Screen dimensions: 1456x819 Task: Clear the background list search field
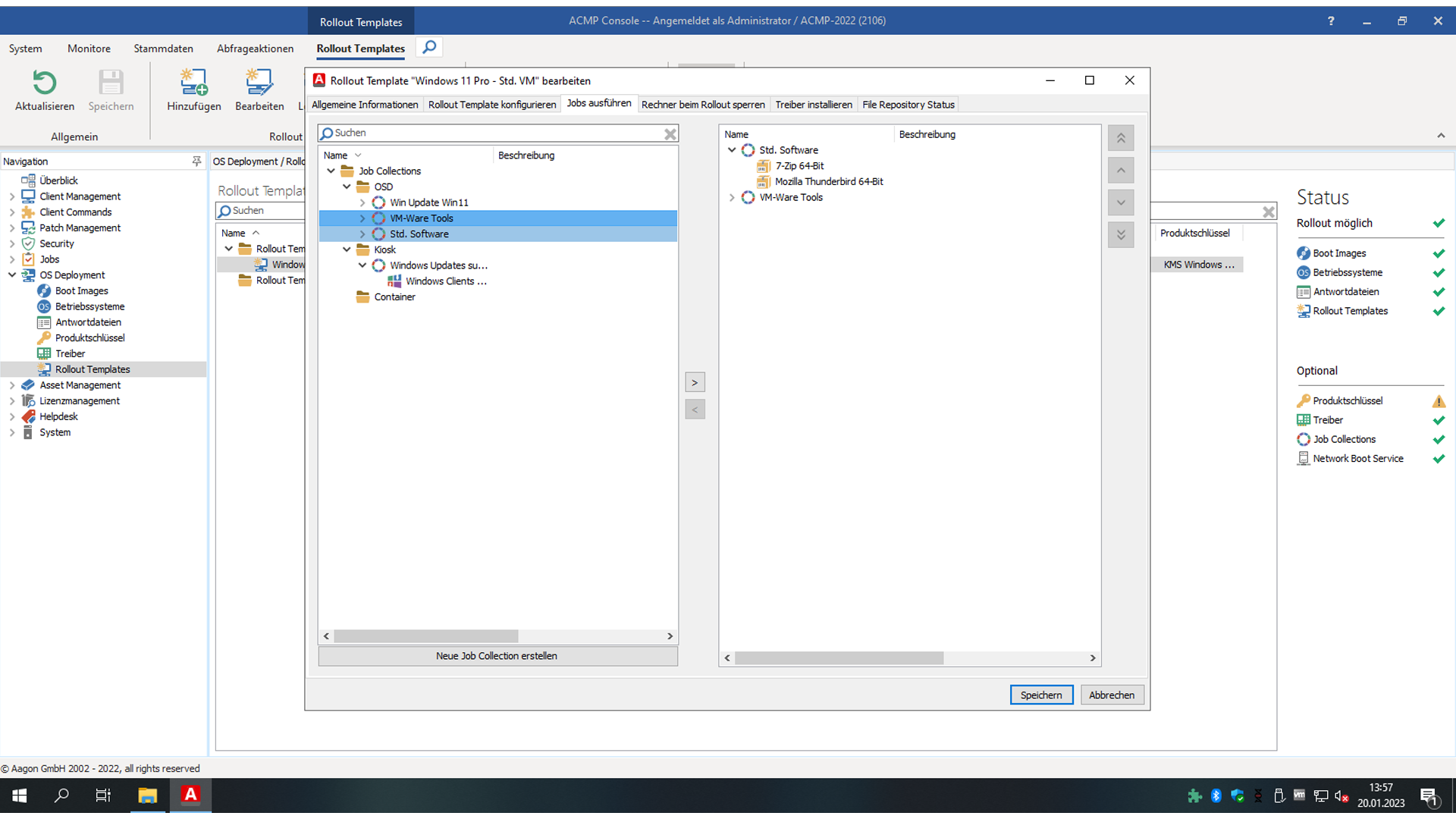pyautogui.click(x=1269, y=212)
